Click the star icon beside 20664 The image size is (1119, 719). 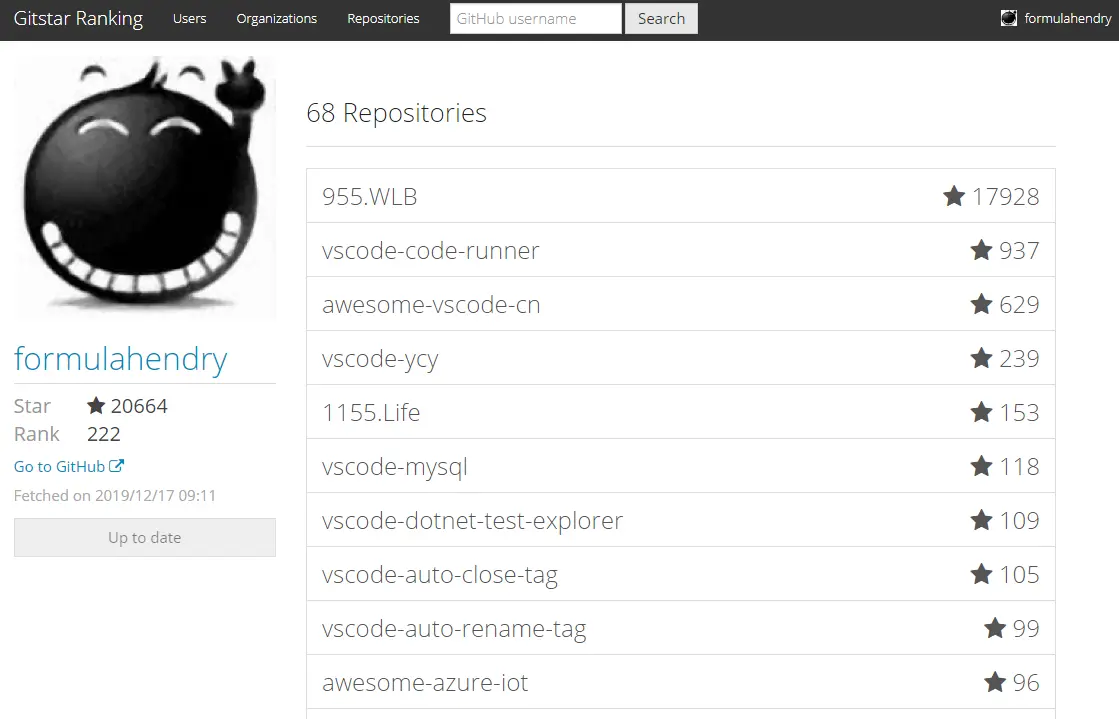(96, 406)
